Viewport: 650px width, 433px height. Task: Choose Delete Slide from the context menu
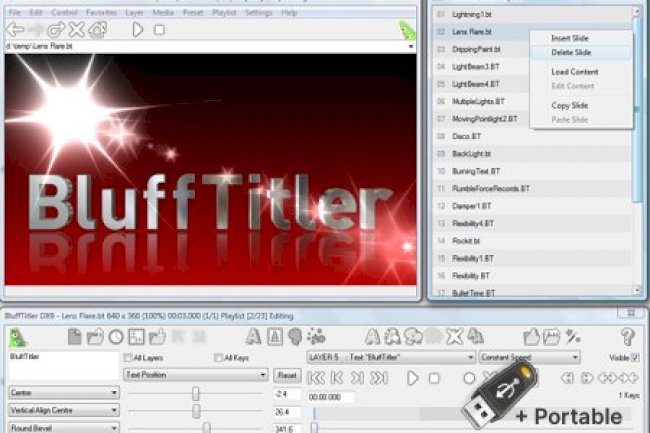(581, 52)
